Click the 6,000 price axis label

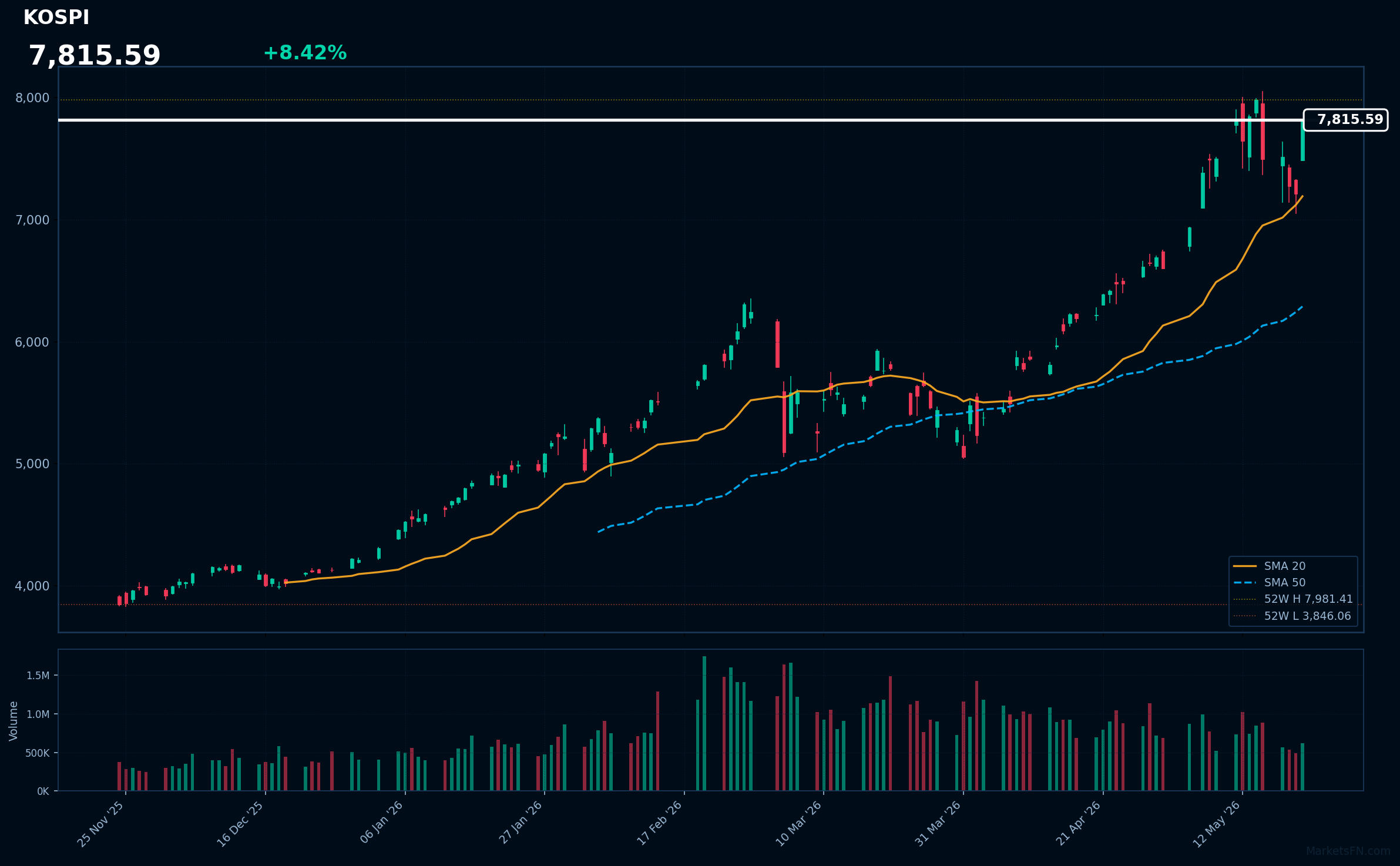[x=32, y=343]
